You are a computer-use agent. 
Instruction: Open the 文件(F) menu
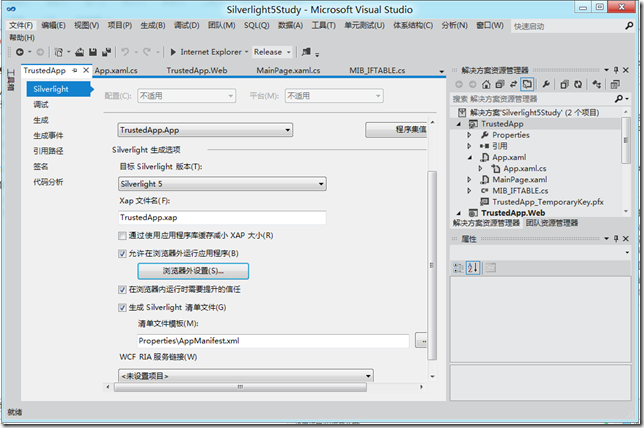point(21,25)
